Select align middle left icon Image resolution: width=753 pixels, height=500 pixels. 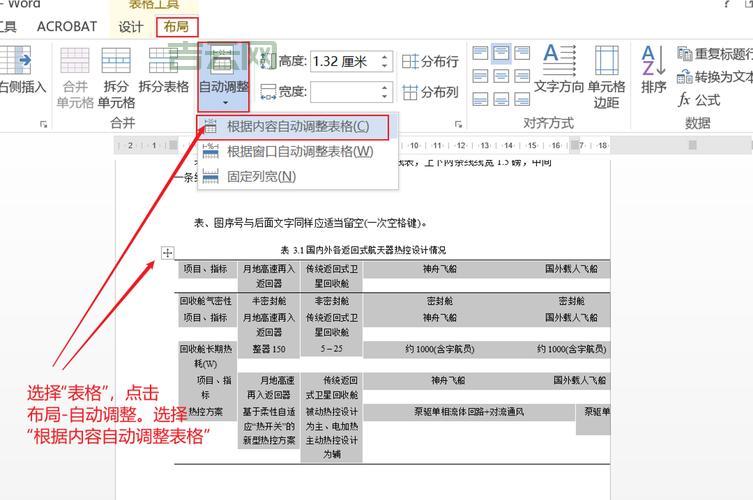[x=480, y=76]
